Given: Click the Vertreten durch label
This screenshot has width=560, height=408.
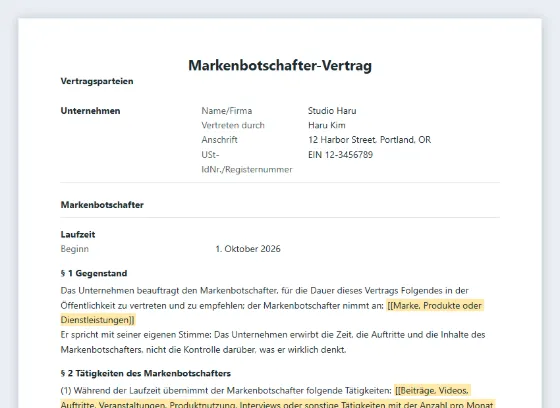Looking at the screenshot, I should (233, 125).
